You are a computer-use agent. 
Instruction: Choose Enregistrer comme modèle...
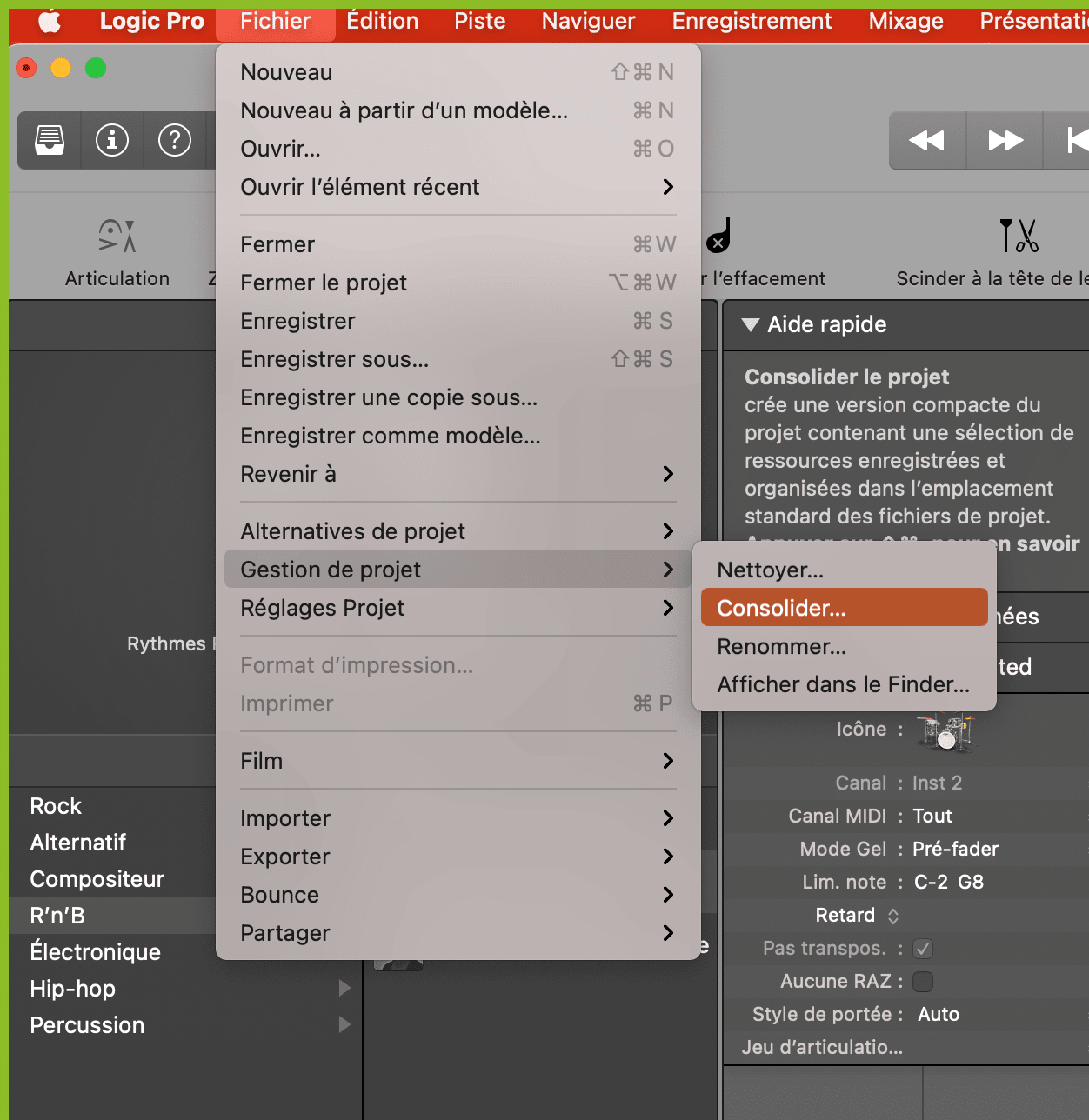point(458,436)
